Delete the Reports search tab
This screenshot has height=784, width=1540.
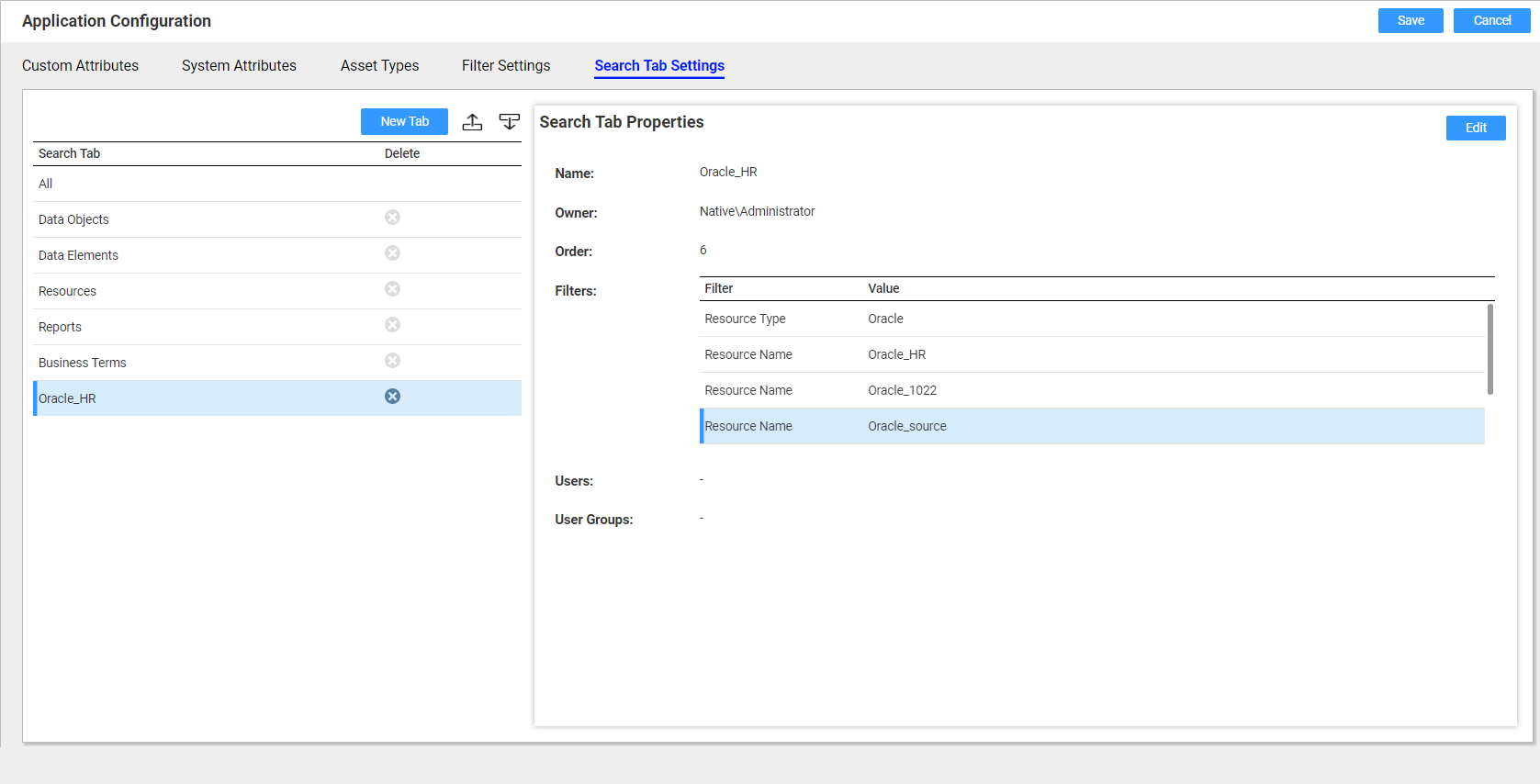coord(392,325)
